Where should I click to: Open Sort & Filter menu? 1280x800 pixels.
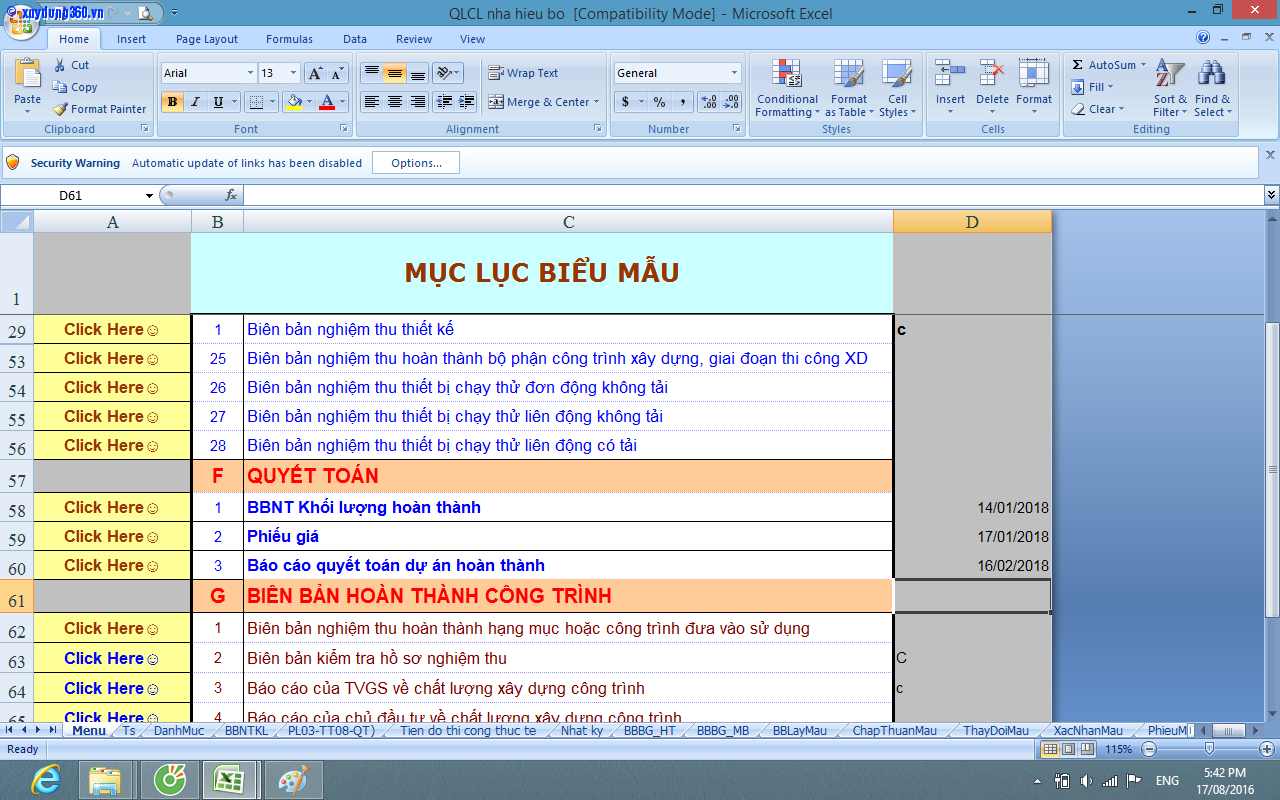tap(1170, 88)
